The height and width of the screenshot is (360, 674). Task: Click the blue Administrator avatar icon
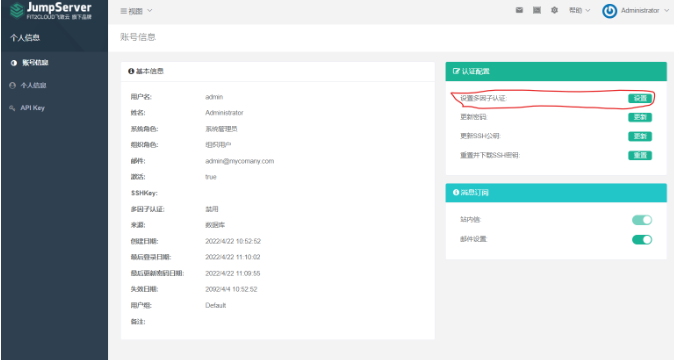pyautogui.click(x=610, y=11)
